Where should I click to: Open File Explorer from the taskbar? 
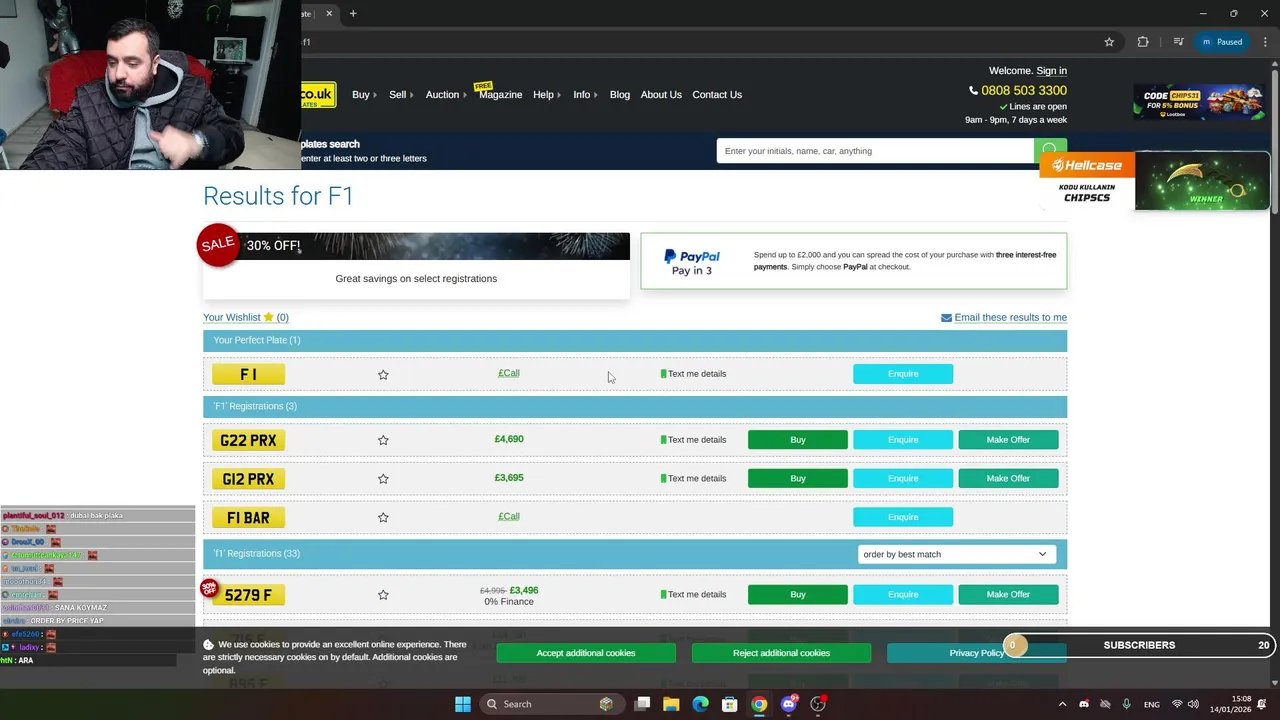click(x=671, y=704)
